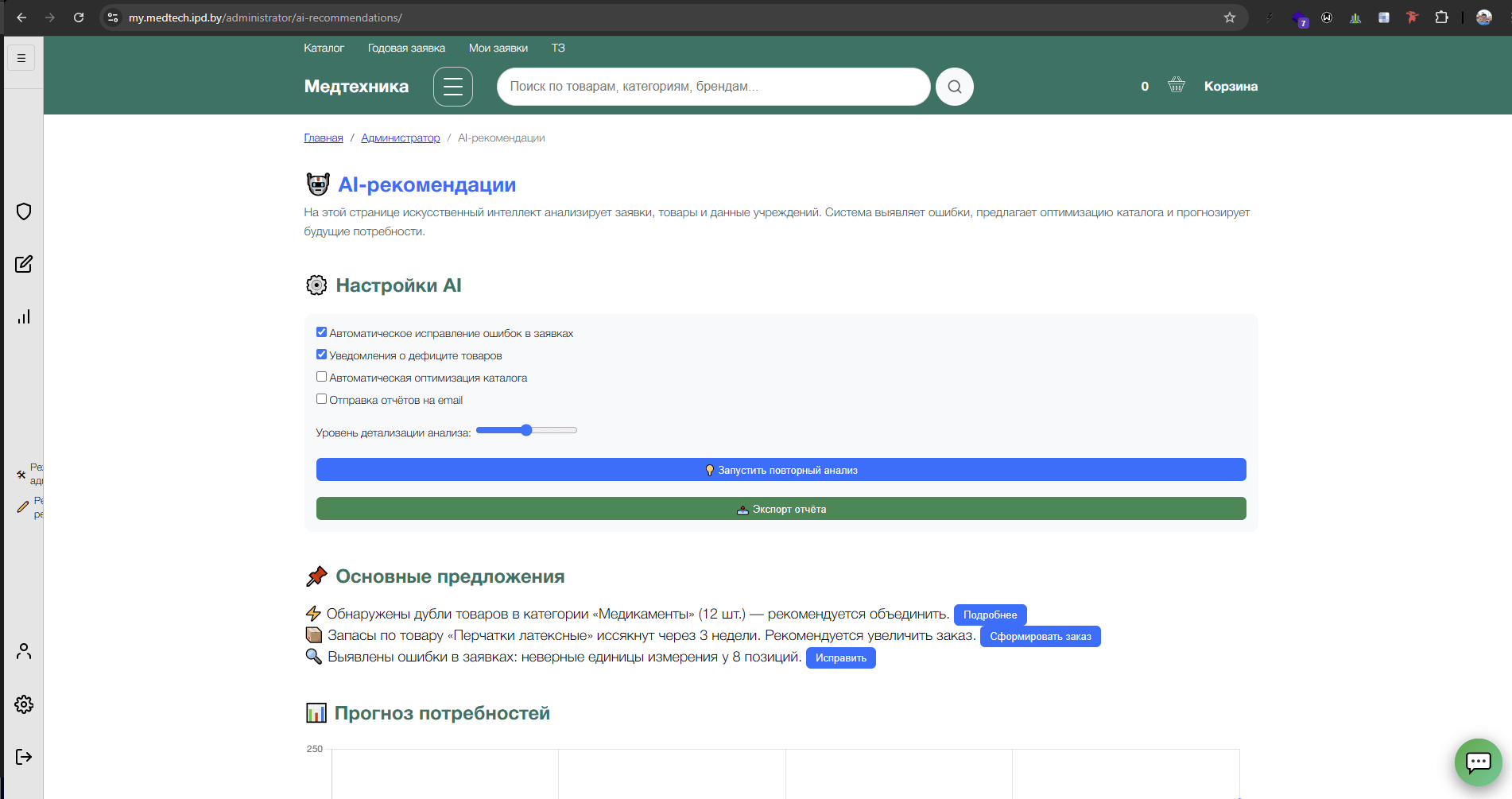The width and height of the screenshot is (1512, 799).
Task: Enable sending reports by email checkbox
Action: coord(322,399)
